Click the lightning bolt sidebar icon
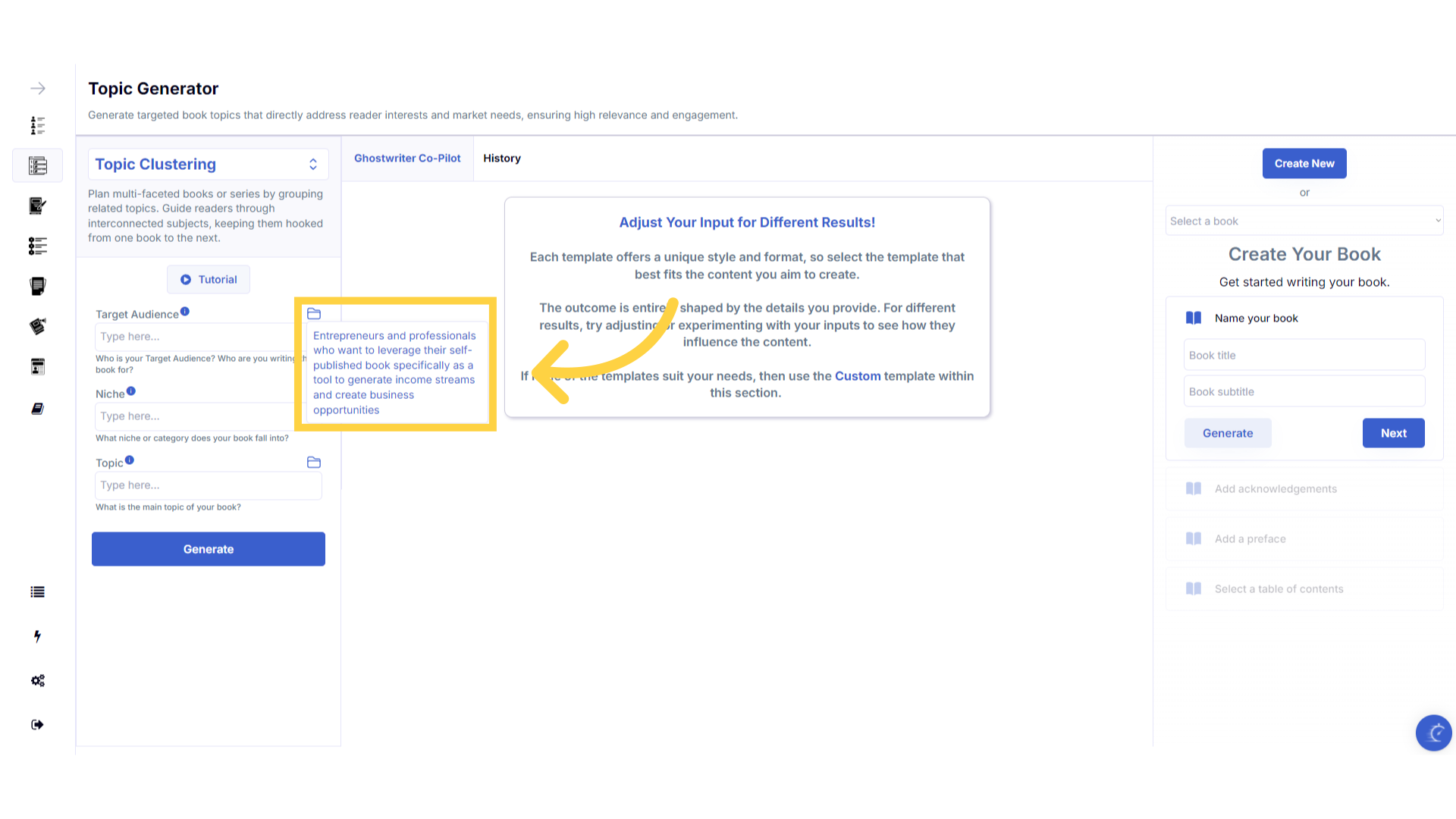Image resolution: width=1456 pixels, height=819 pixels. (x=38, y=636)
